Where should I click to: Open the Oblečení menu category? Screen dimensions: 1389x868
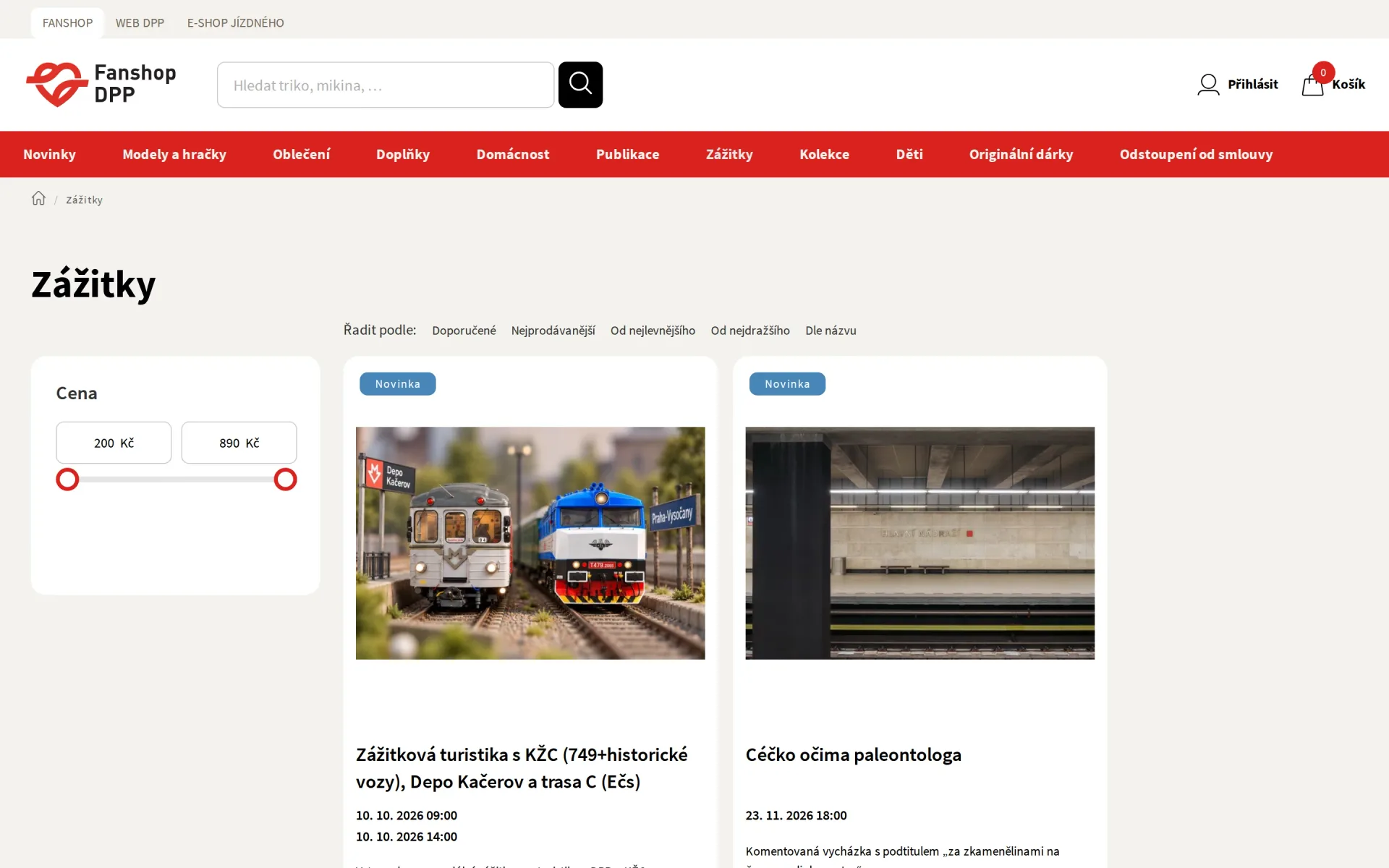click(301, 154)
